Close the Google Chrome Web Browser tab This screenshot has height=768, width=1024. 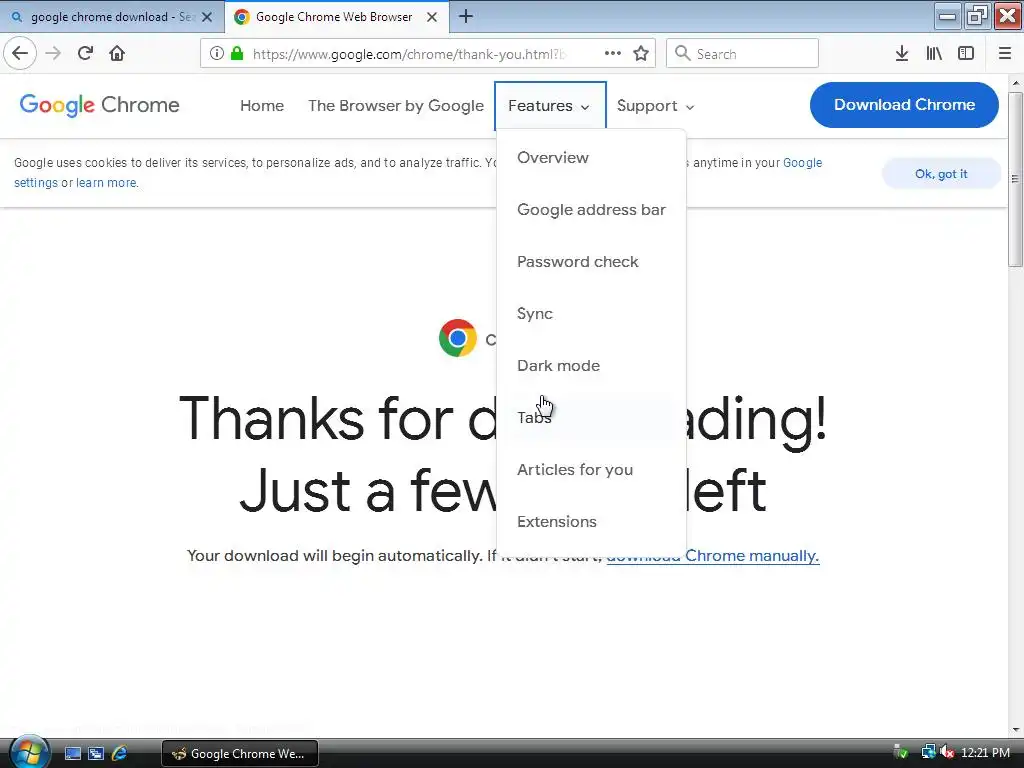[432, 17]
